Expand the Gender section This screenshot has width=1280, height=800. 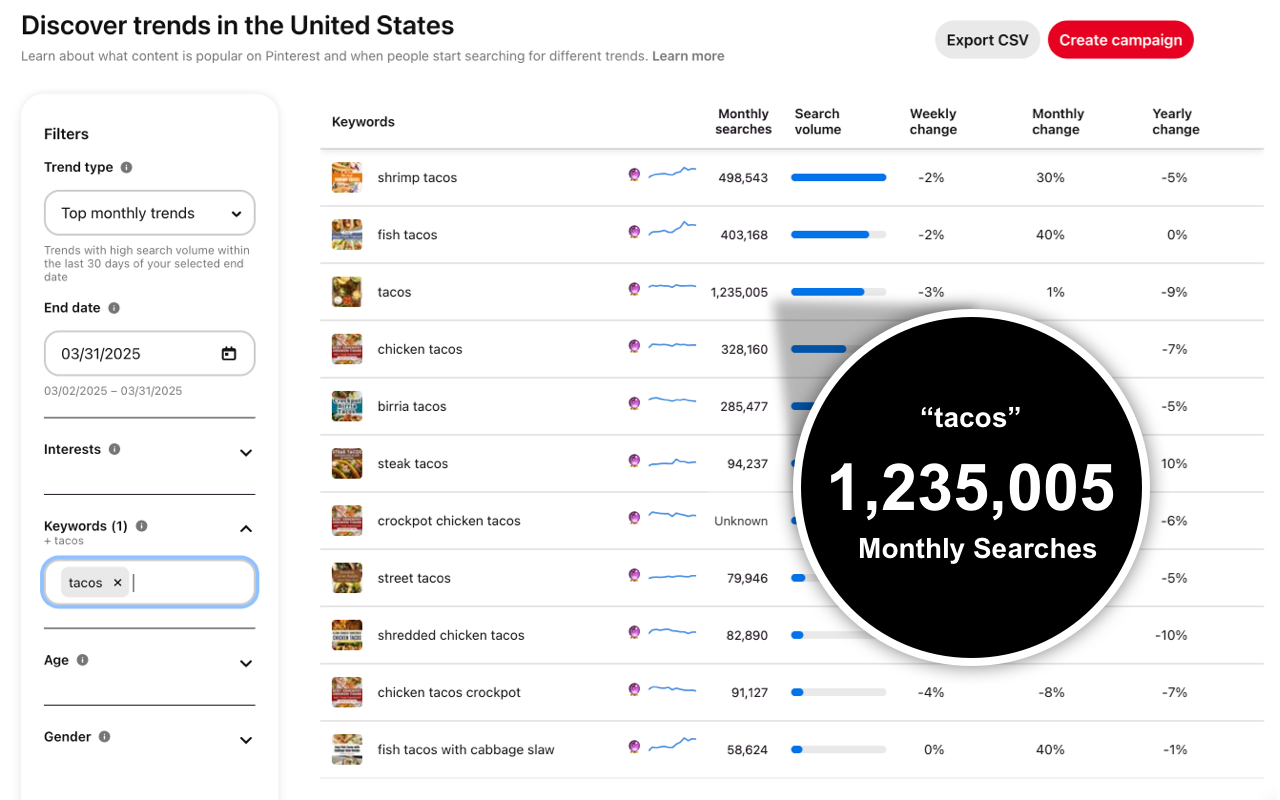tap(245, 740)
